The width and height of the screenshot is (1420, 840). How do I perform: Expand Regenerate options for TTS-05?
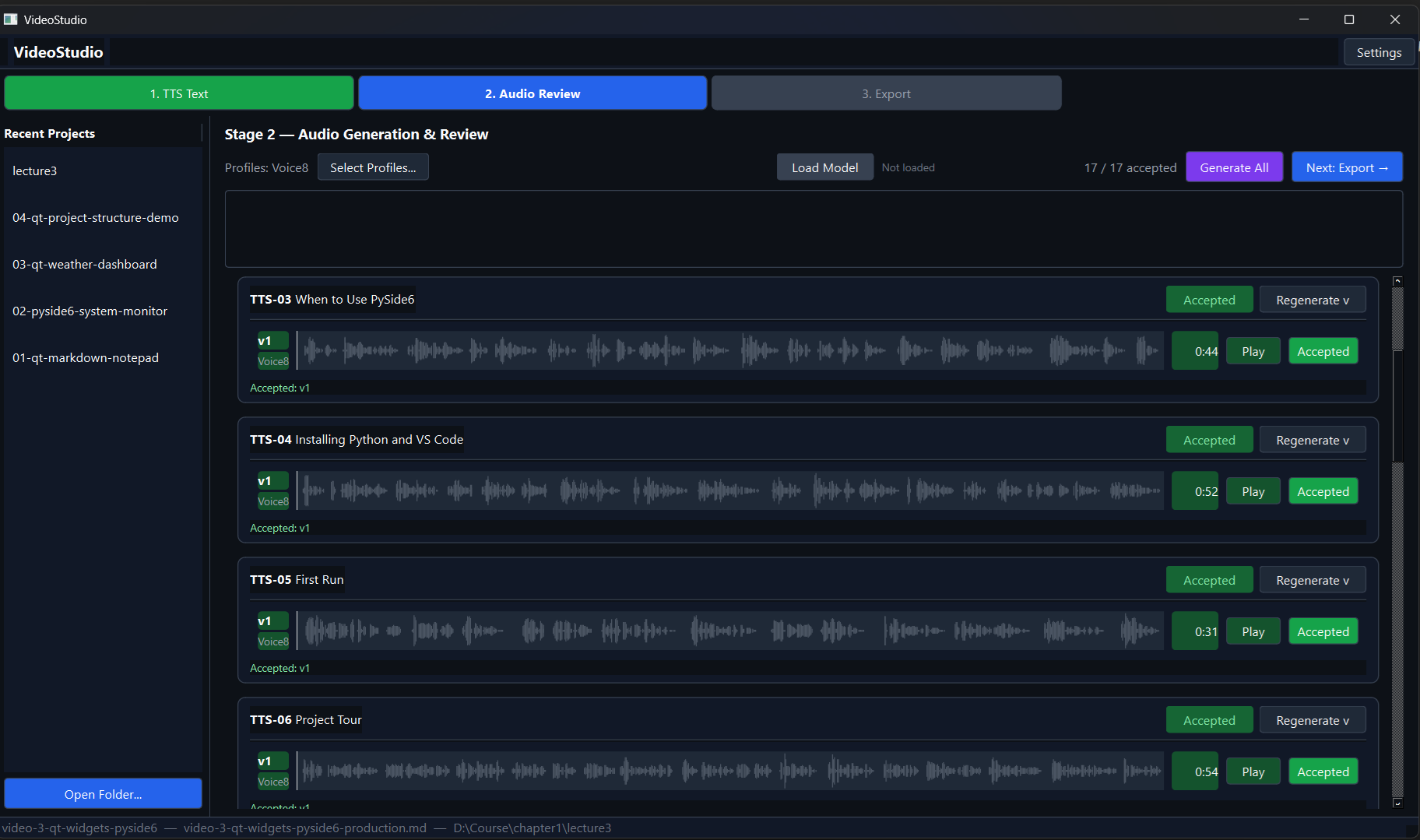(1312, 579)
